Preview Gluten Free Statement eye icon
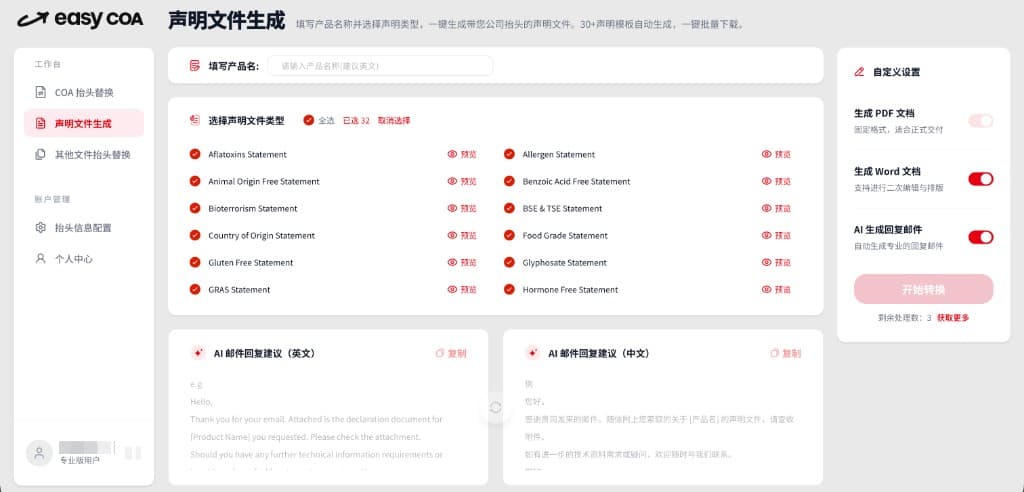The width and height of the screenshot is (1024, 492). point(452,262)
